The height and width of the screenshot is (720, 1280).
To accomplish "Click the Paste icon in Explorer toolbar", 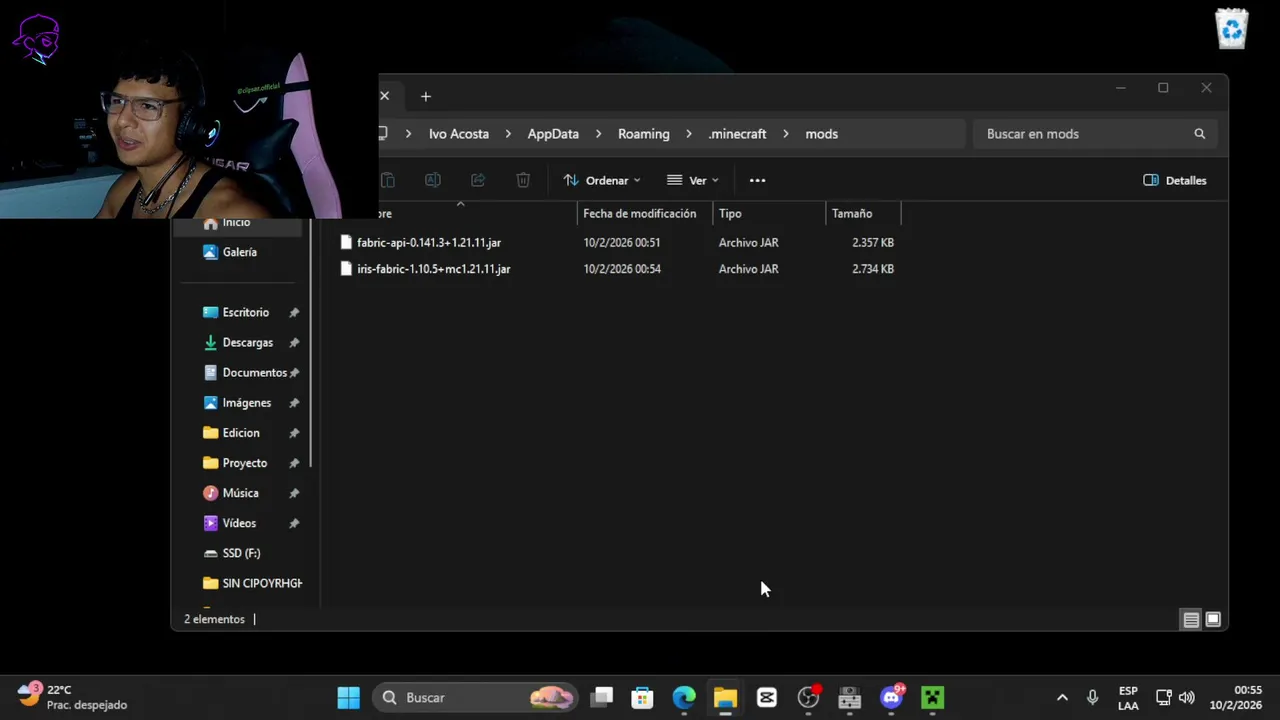I will pyautogui.click(x=388, y=180).
